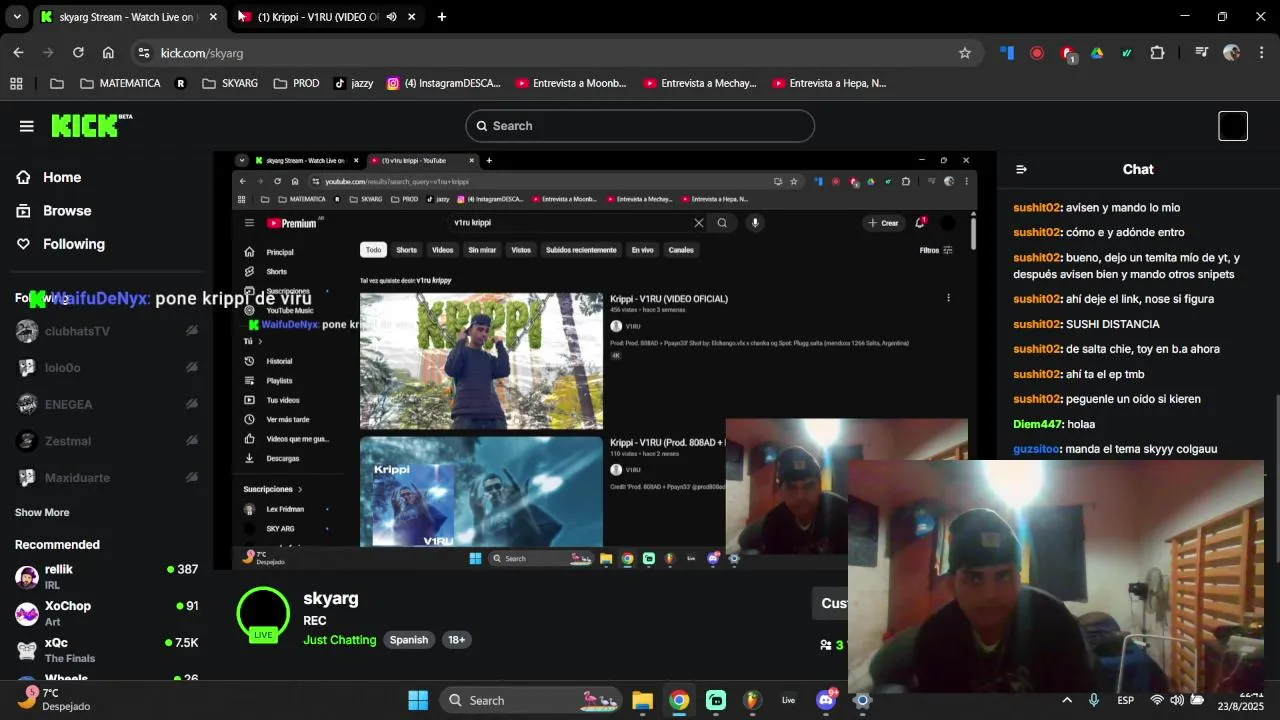This screenshot has width=1280, height=720.
Task: Click the 18+ tag
Action: (x=457, y=640)
